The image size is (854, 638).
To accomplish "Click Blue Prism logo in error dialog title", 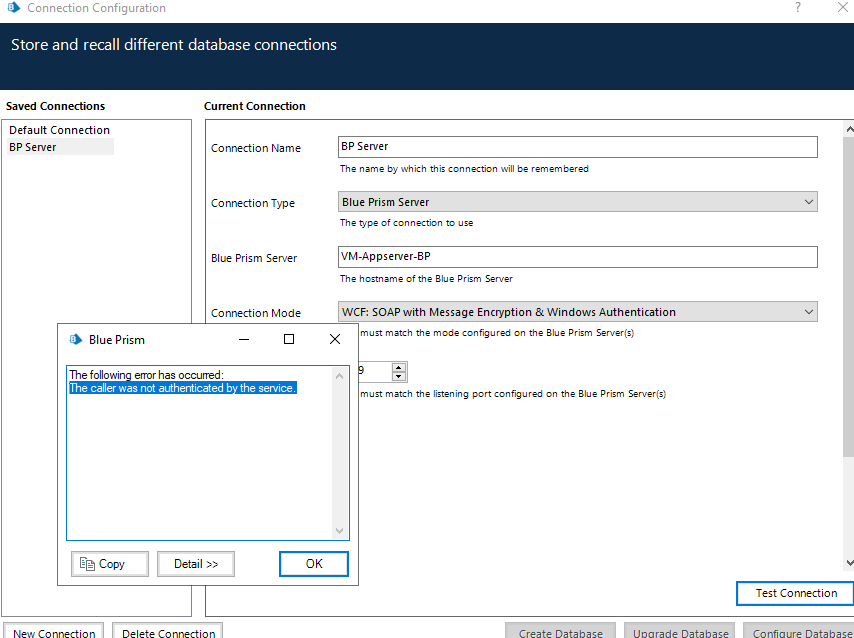I will pos(75,339).
